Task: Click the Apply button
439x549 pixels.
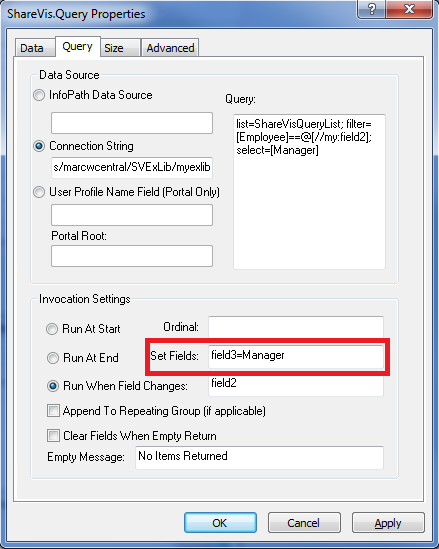Action: (x=388, y=523)
